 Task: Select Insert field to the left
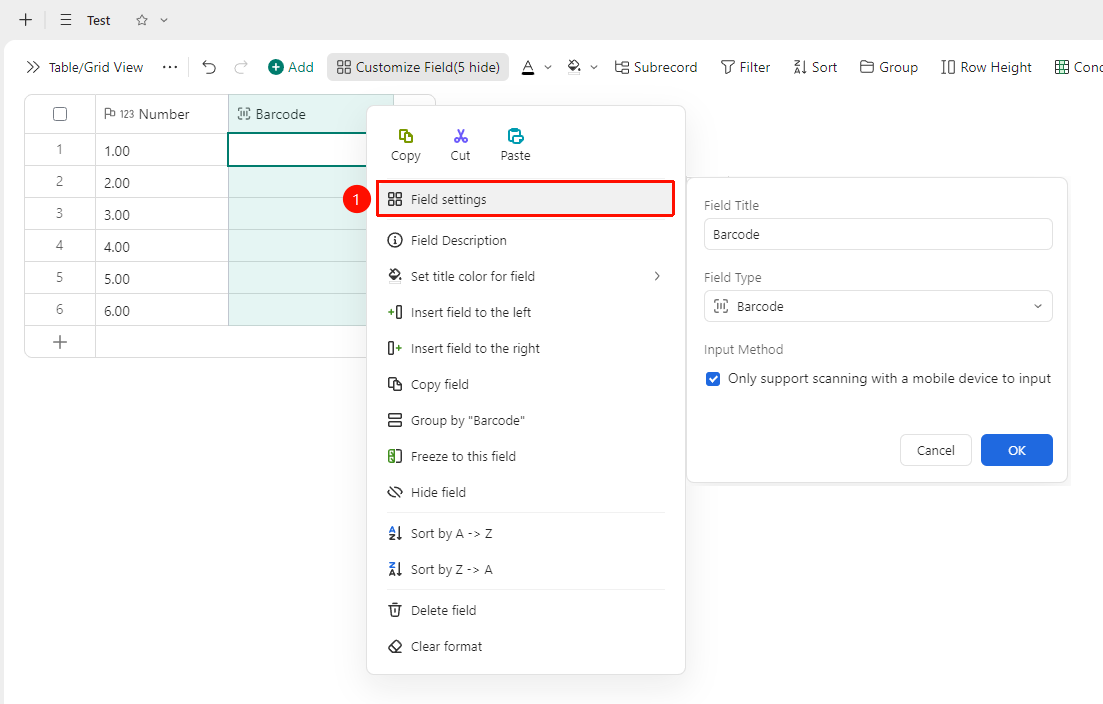(x=525, y=312)
